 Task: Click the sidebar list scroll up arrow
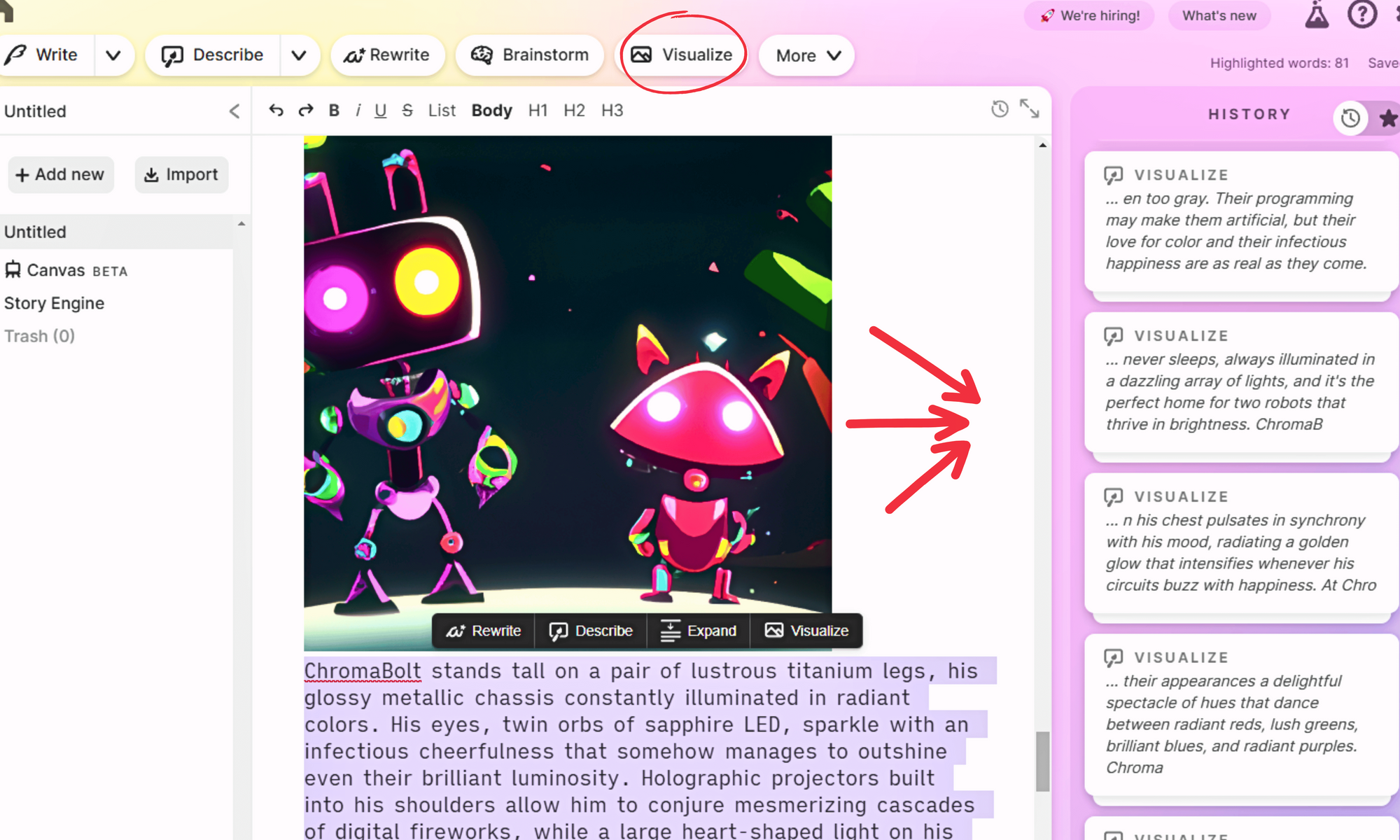pos(241,223)
